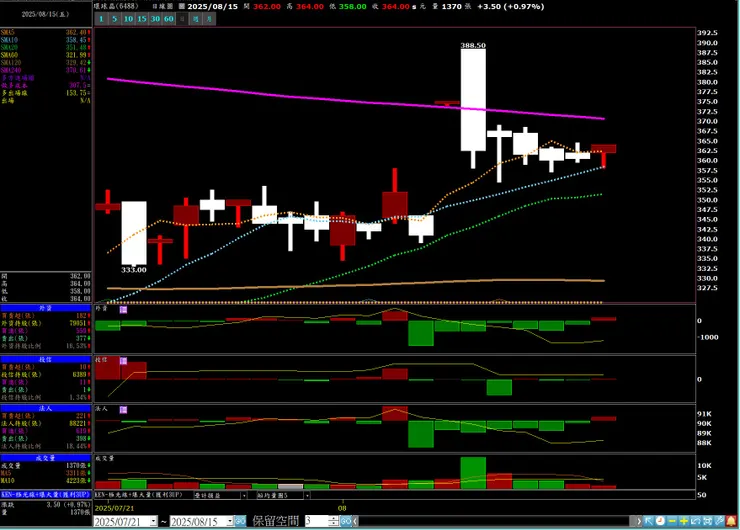Click the 08 month marker on time axis

coord(342,508)
